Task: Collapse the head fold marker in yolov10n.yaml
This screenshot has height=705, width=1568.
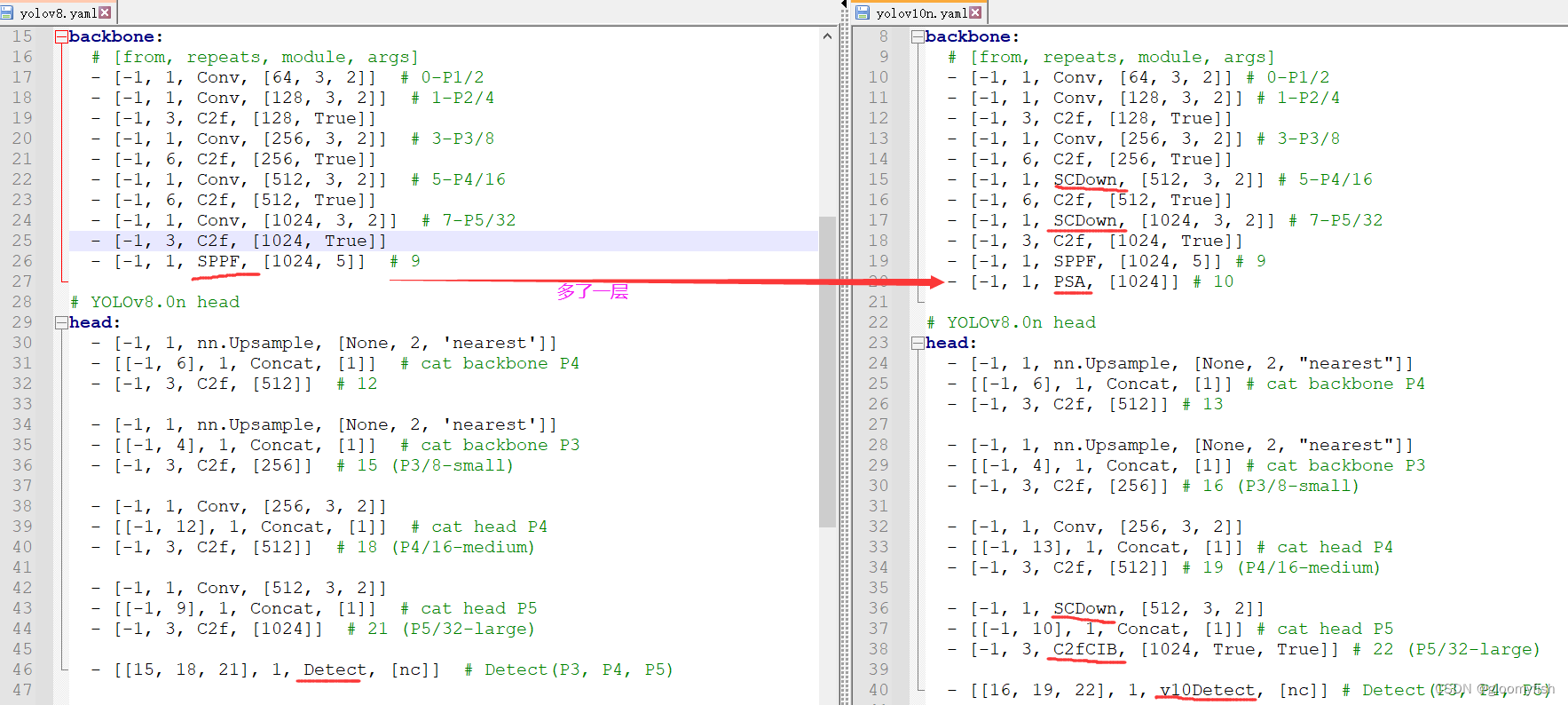Action: point(918,343)
